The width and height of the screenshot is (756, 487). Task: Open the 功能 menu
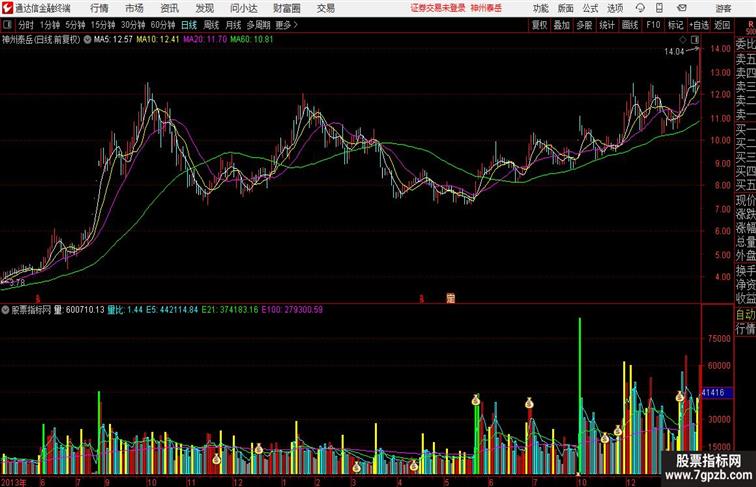click(540, 8)
